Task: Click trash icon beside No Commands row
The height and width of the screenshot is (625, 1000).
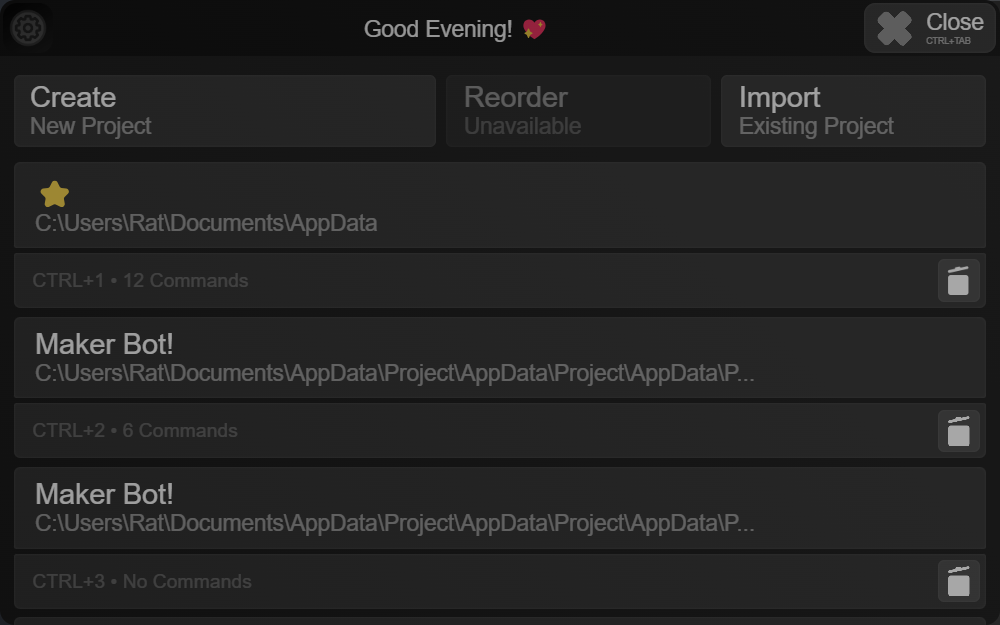Action: [958, 581]
